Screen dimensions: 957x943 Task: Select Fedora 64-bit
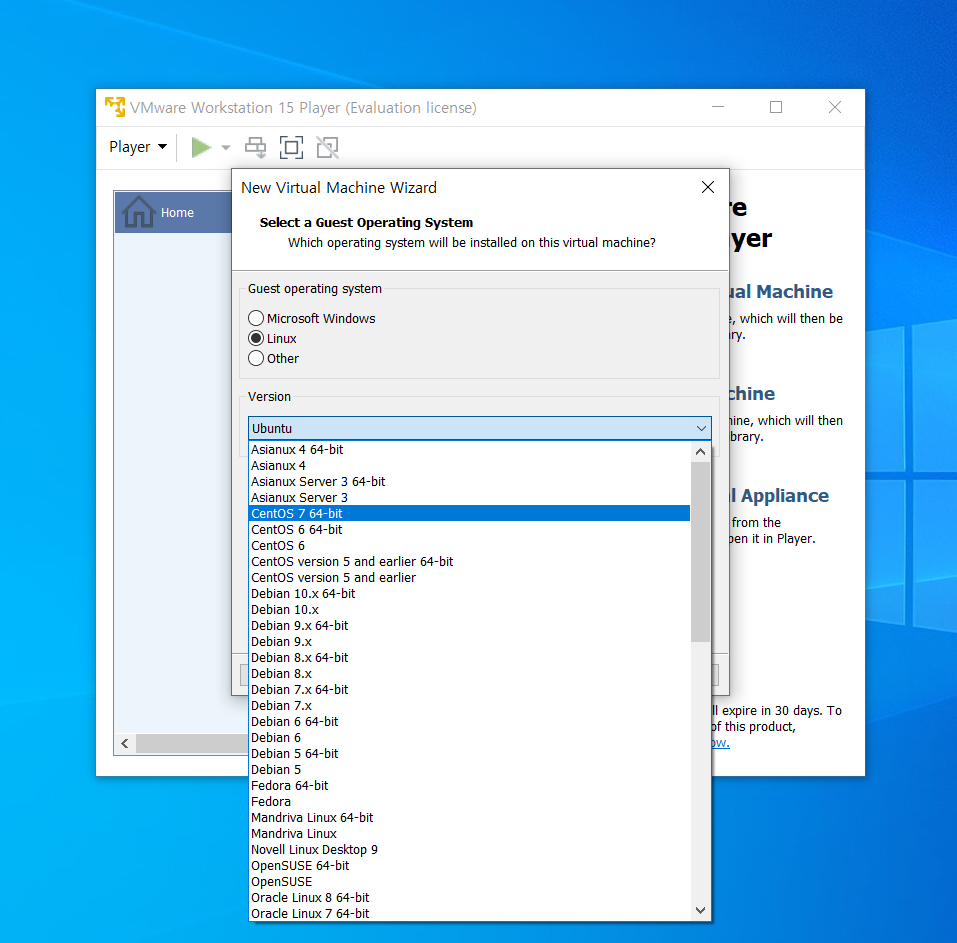click(x=470, y=786)
